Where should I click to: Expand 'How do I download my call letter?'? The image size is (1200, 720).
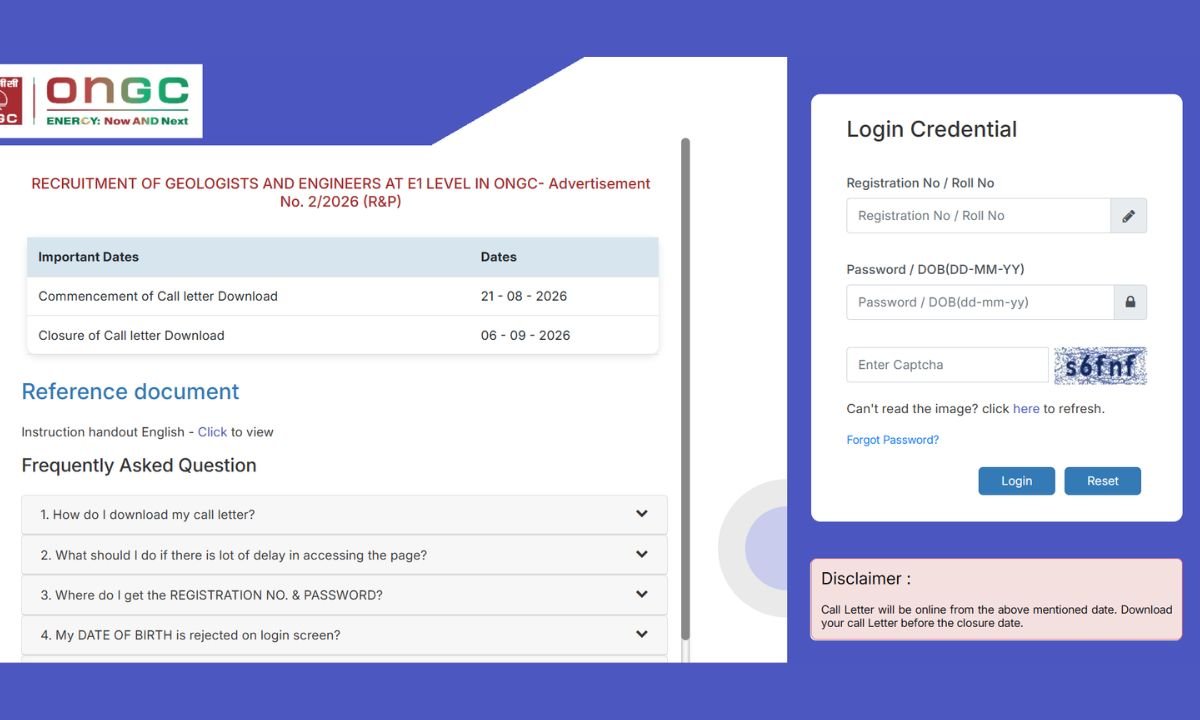coord(344,515)
